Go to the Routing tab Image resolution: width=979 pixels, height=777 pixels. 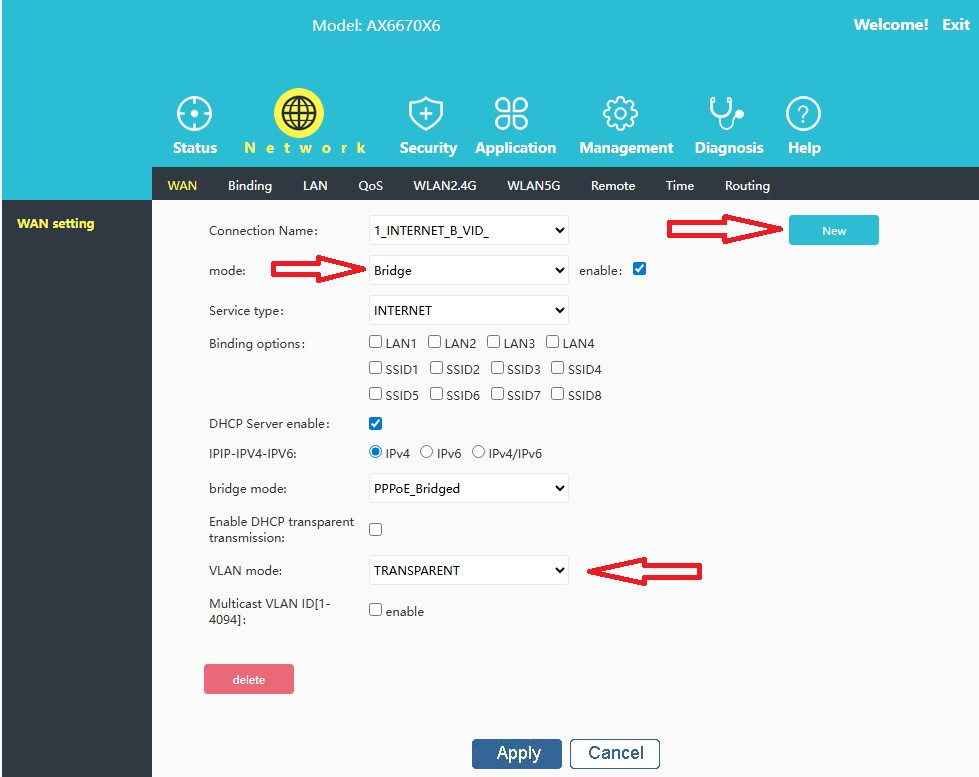747,185
